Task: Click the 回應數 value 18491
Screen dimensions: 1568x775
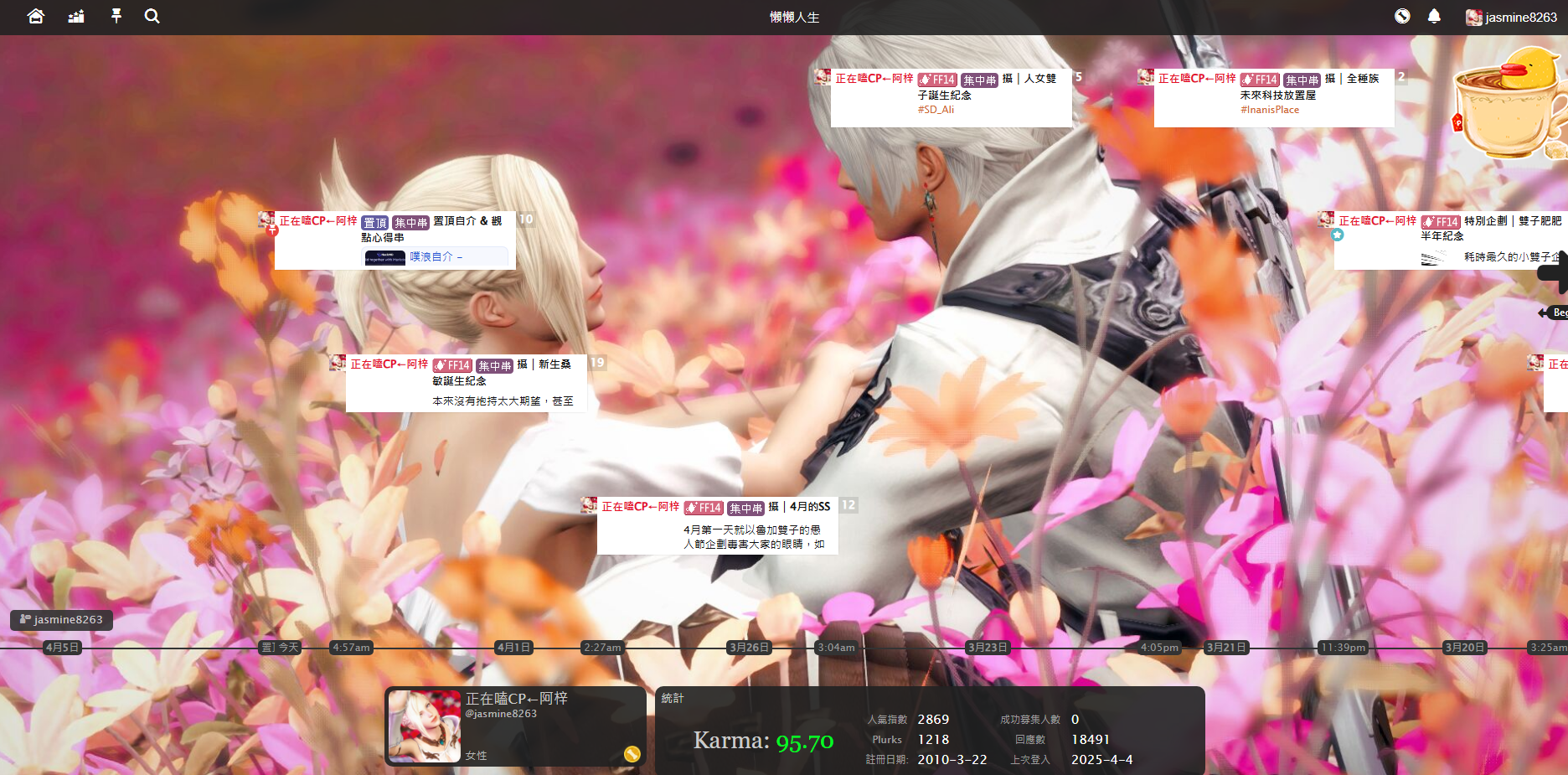Action: click(1091, 740)
